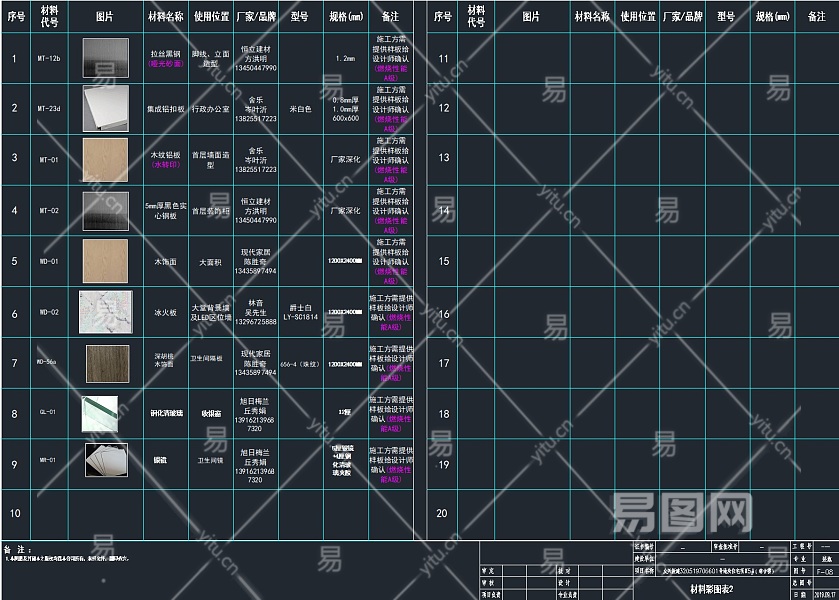Click the 爵士白 LY-SC1814 model cell
Viewport: 839px width, 600px height.
300,312
